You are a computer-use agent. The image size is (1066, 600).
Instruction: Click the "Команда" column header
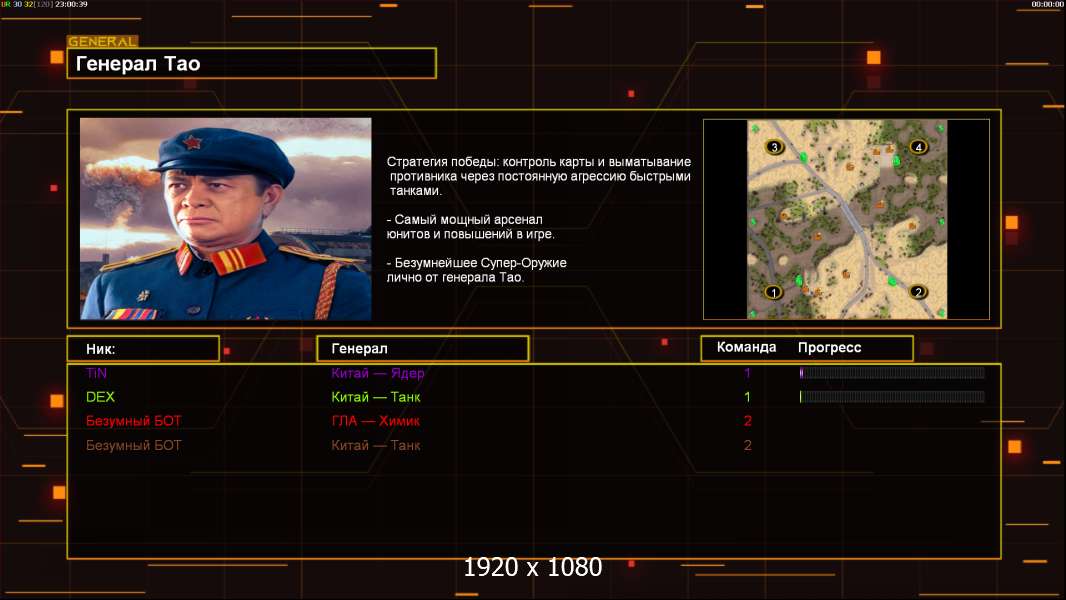click(746, 348)
